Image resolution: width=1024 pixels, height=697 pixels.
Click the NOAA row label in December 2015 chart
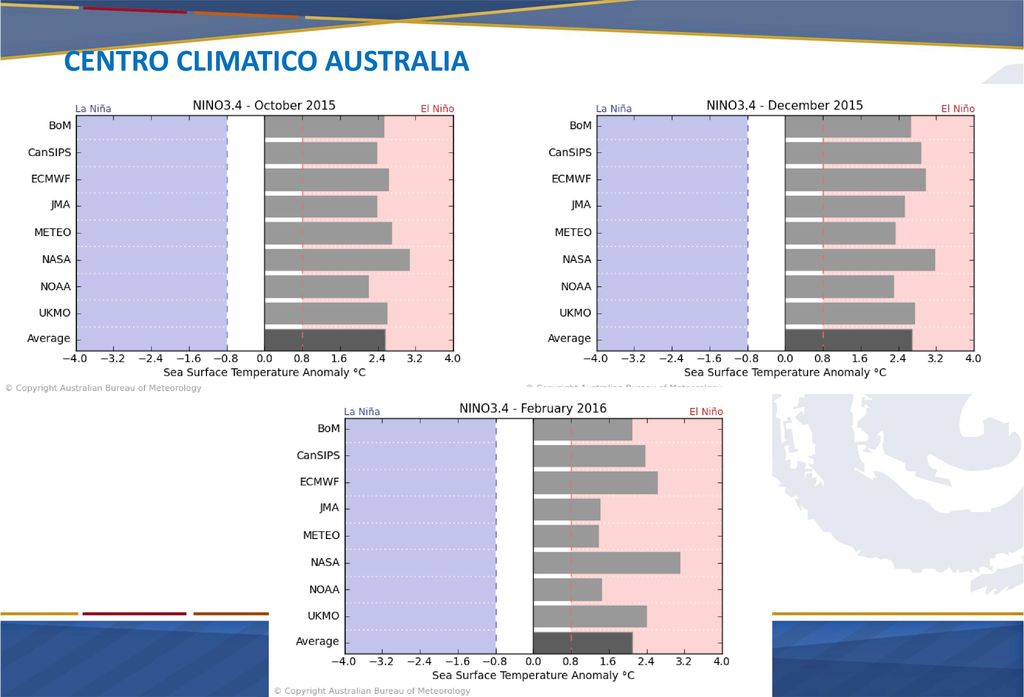click(575, 287)
